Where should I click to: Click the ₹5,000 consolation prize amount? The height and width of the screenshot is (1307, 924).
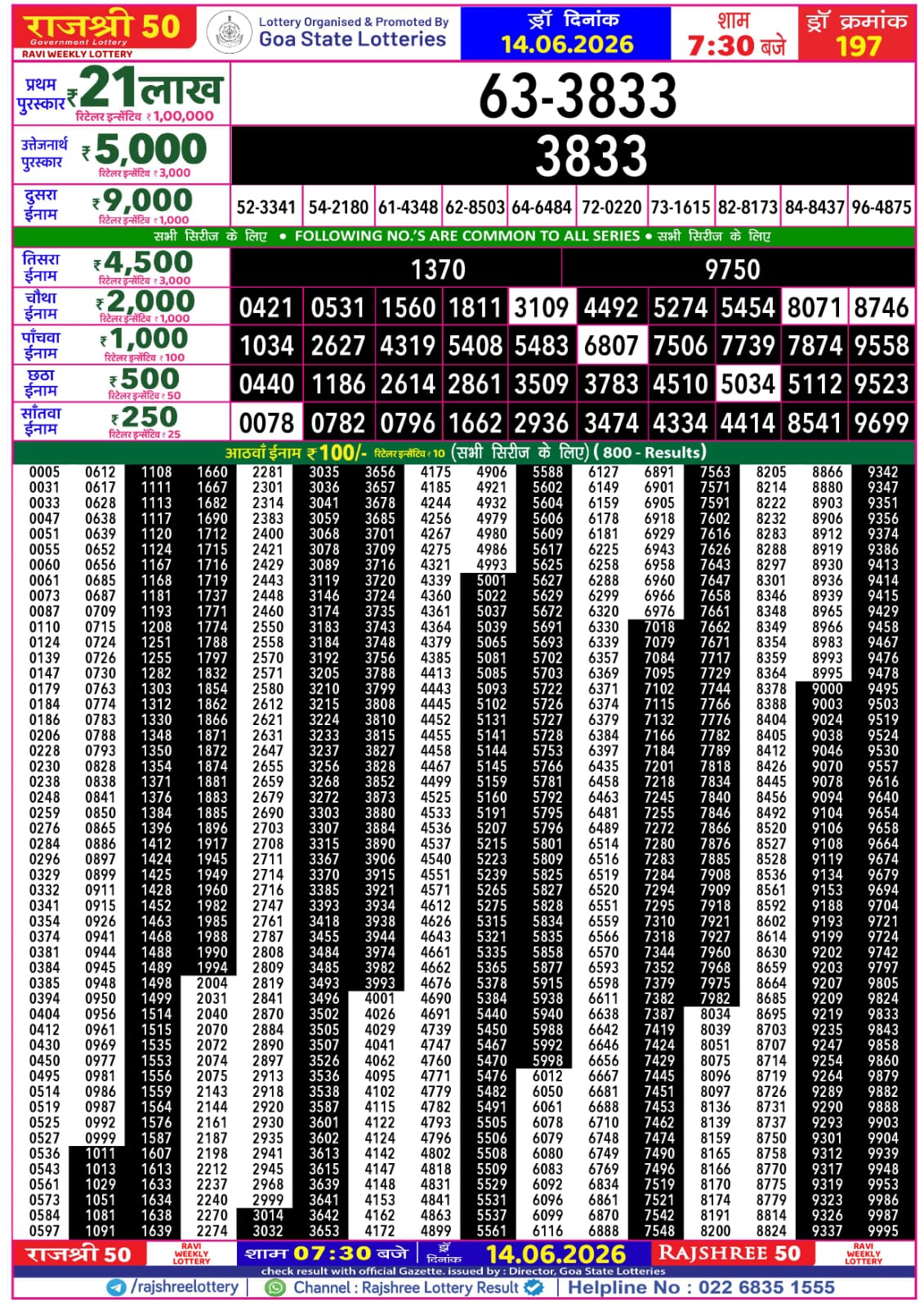[x=145, y=150]
